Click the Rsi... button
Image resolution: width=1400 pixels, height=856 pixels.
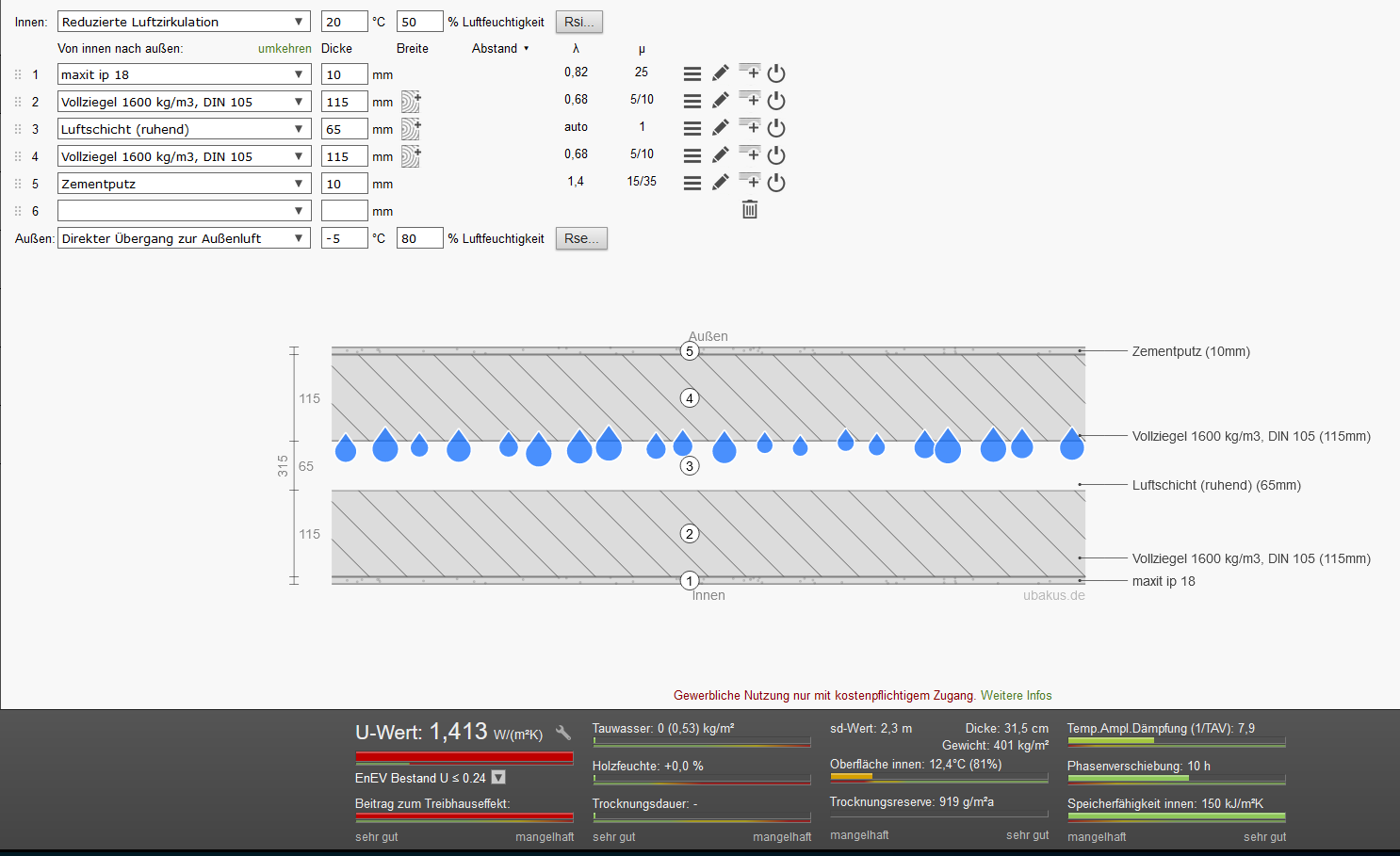(578, 22)
